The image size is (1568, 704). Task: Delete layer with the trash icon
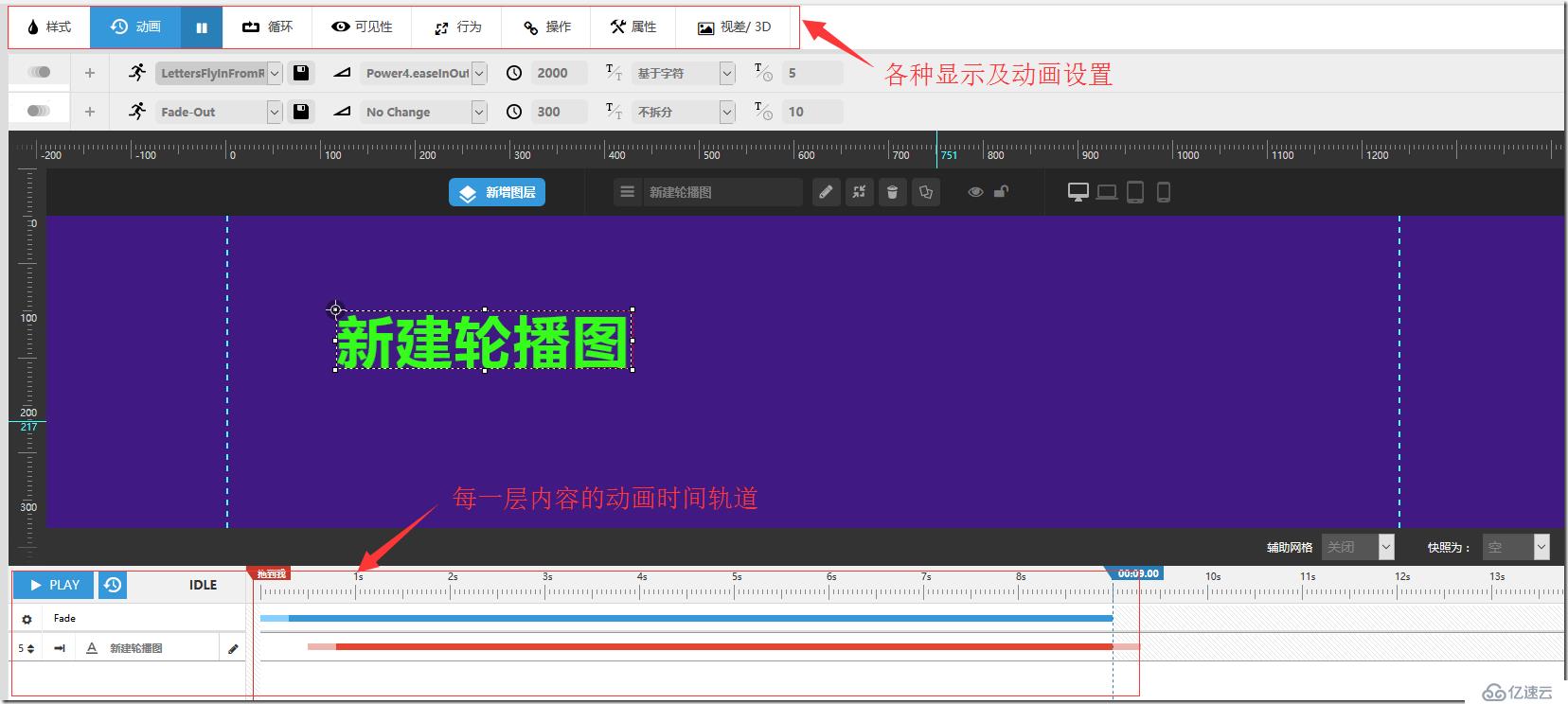click(x=892, y=192)
